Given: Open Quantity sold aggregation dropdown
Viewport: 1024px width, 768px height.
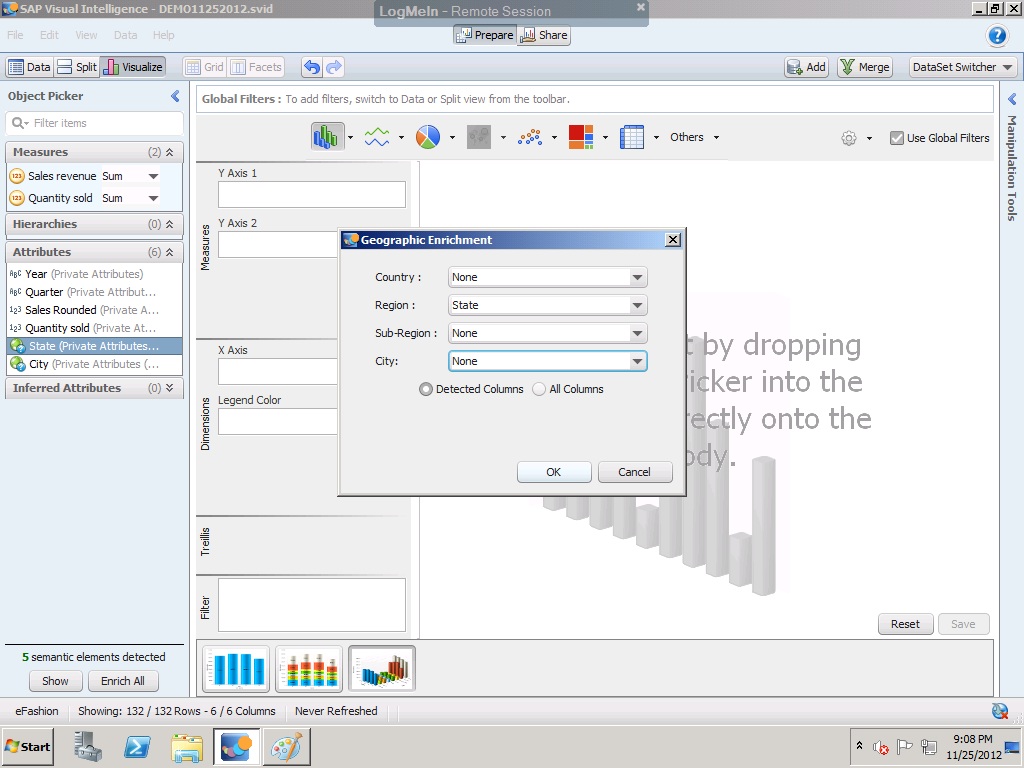Looking at the screenshot, I should (153, 199).
